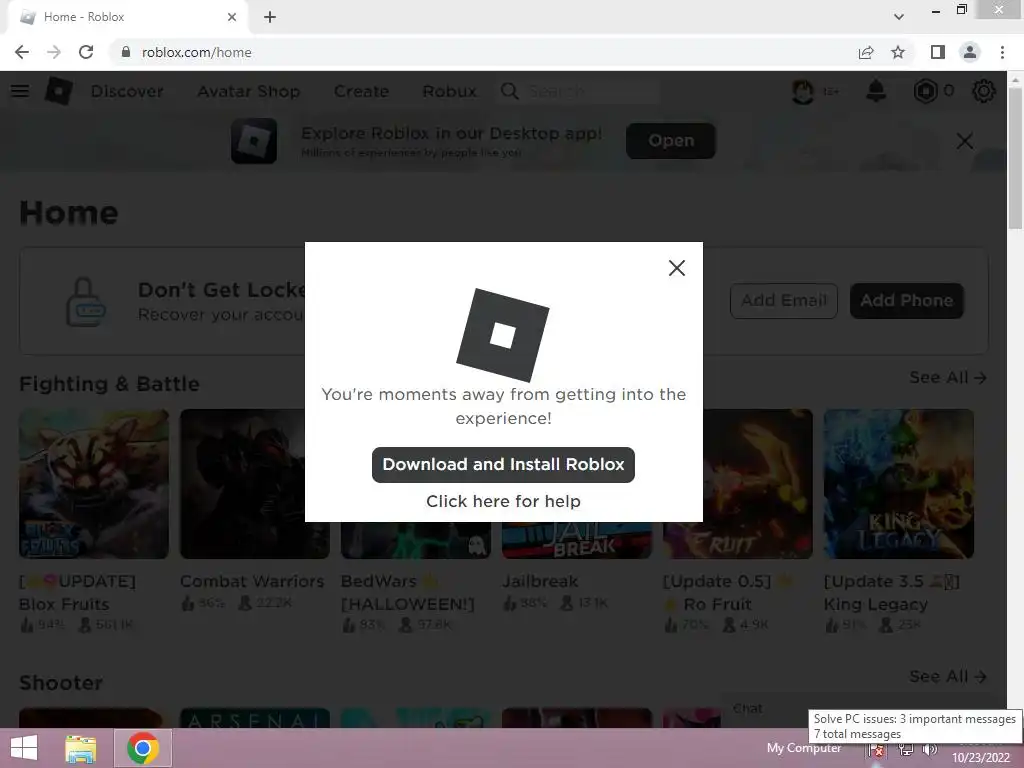Open the Click here for help link
1024x768 pixels.
pos(503,501)
